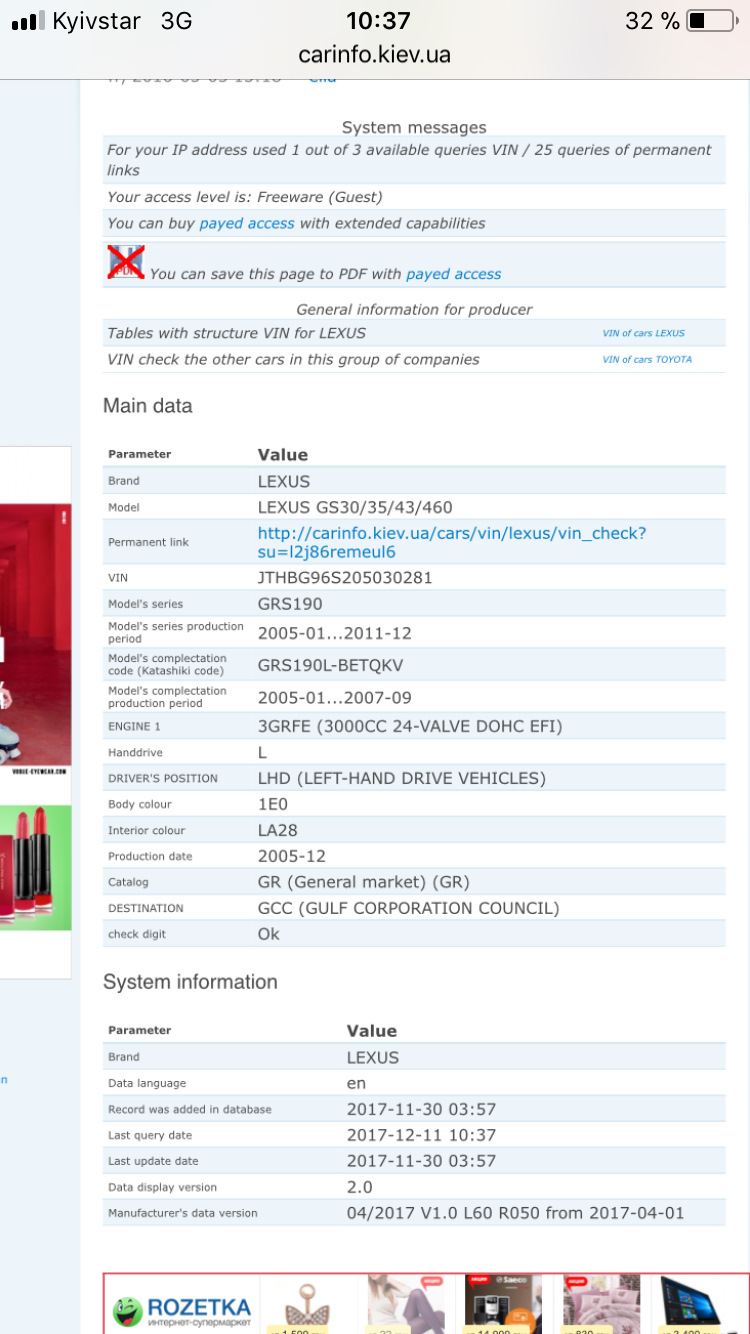
Task: Select engine value 3GRFE (3000CC 24-VALVE DOHC EFI)
Action: click(410, 726)
